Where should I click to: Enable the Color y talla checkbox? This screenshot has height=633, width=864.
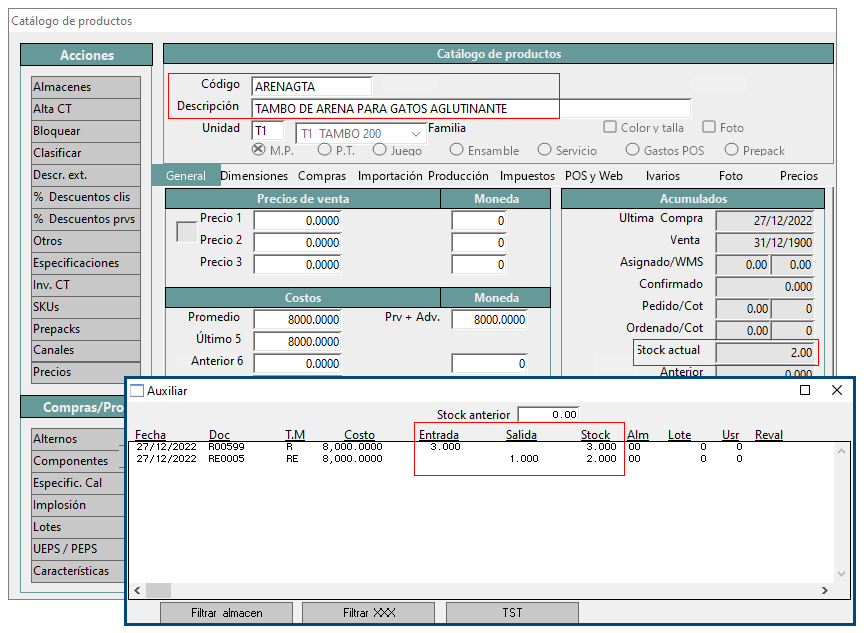click(x=609, y=127)
